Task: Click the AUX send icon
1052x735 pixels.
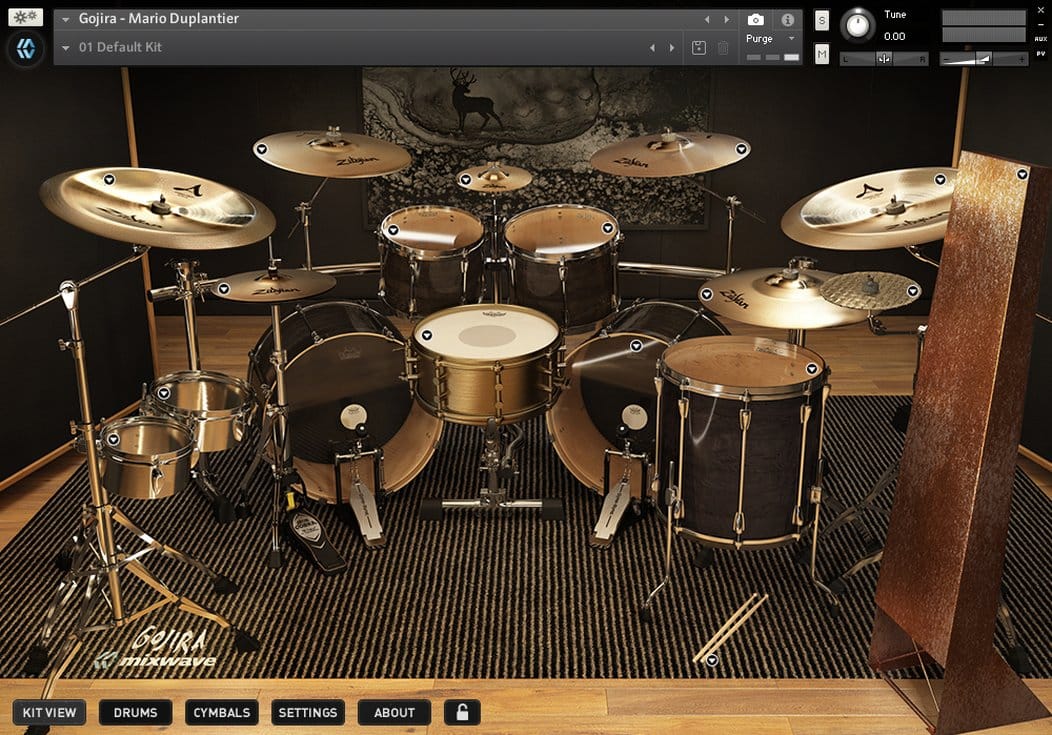Action: pyautogui.click(x=1042, y=39)
